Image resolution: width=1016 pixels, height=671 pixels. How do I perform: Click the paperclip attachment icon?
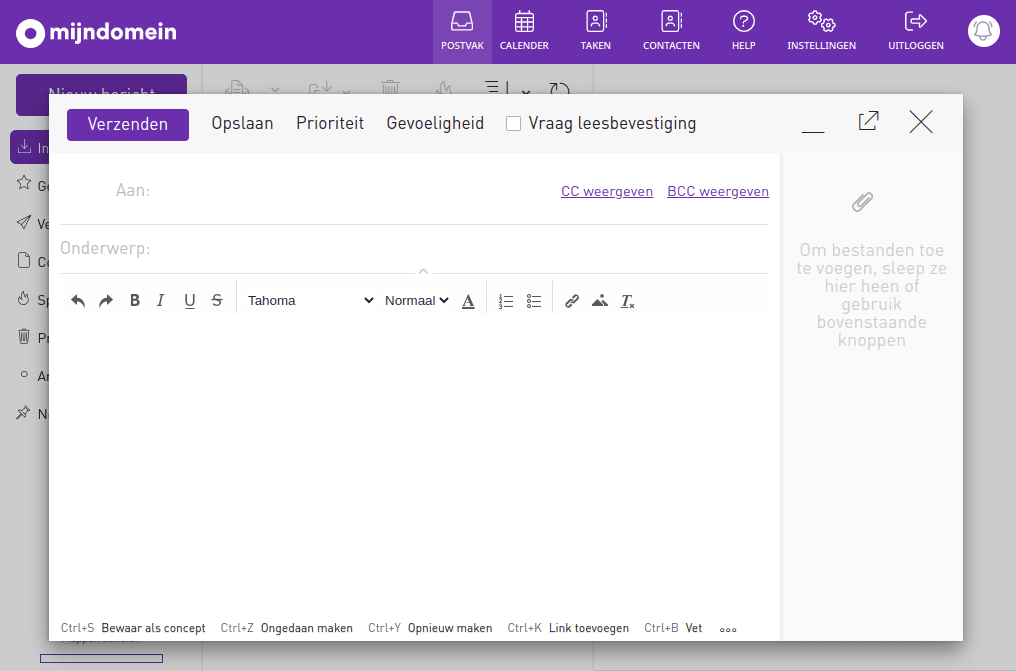[862, 202]
